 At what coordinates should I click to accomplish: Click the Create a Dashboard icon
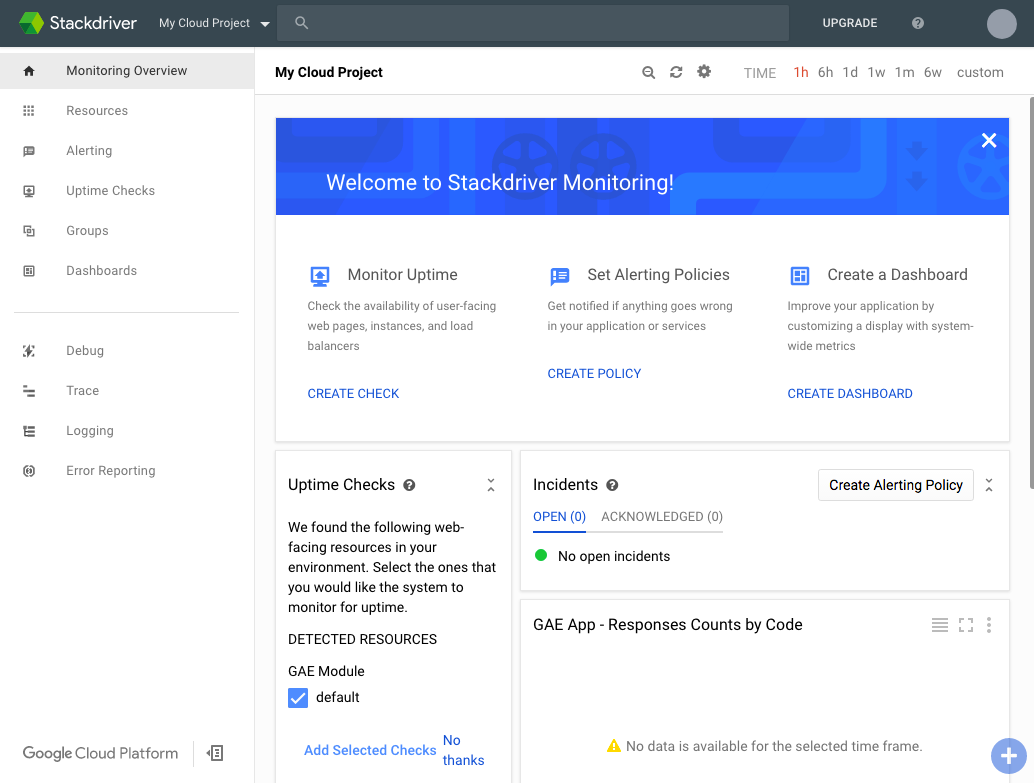point(800,276)
